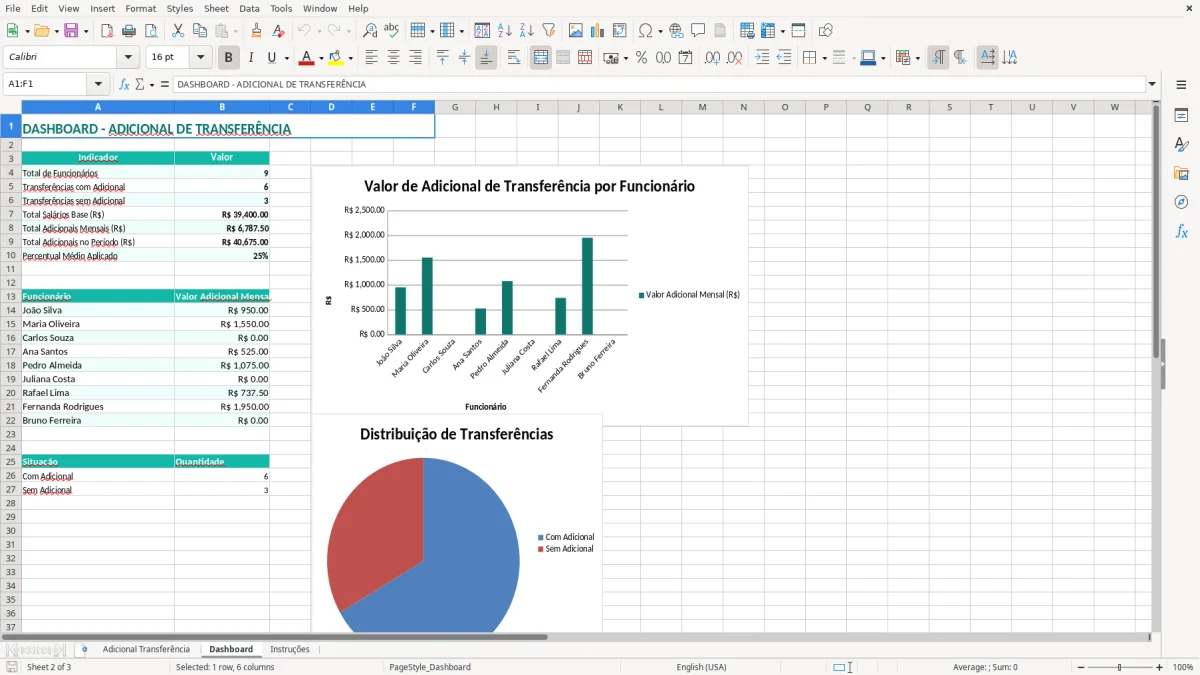The width and height of the screenshot is (1200, 675).
Task: Open the Underline style dropdown arrow
Action: tap(286, 58)
